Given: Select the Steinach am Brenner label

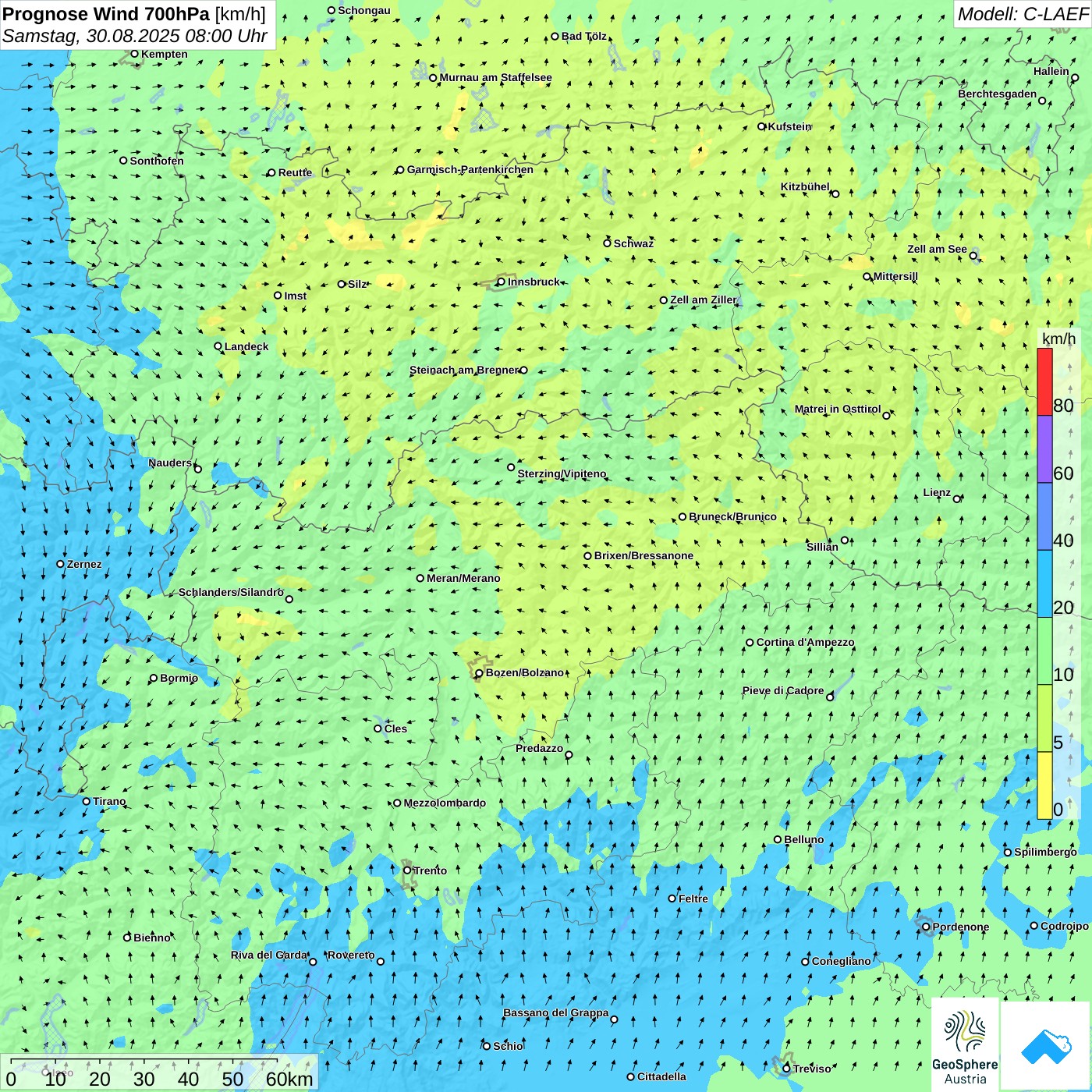Looking at the screenshot, I should point(463,370).
